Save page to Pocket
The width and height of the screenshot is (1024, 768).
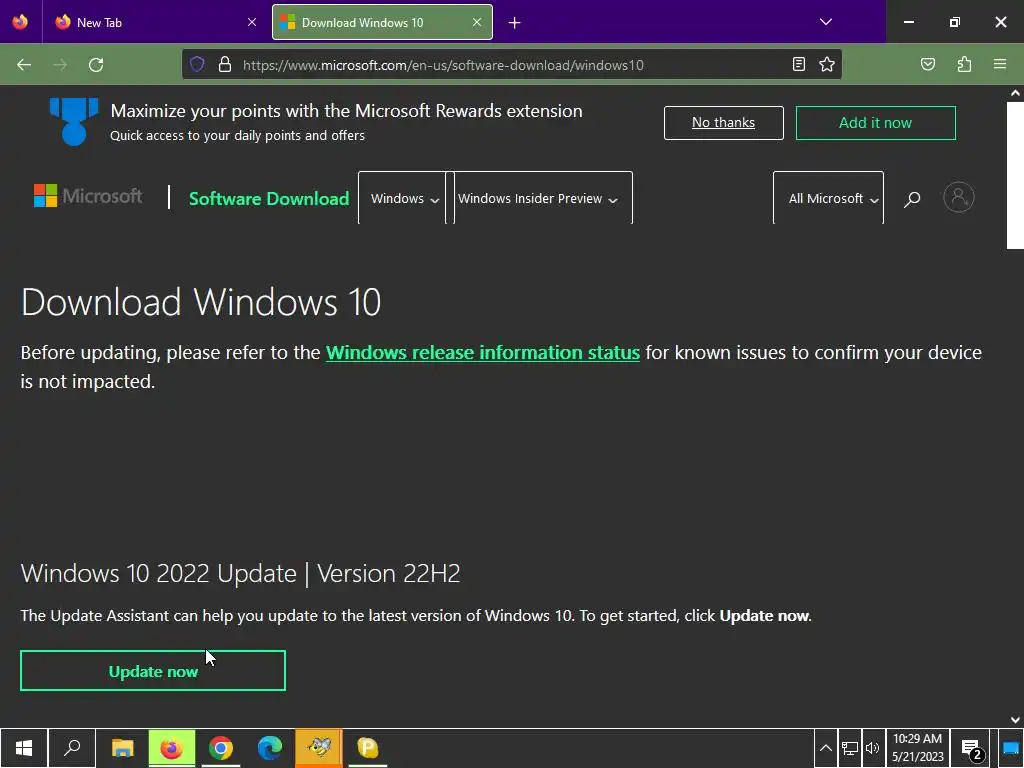tap(927, 64)
